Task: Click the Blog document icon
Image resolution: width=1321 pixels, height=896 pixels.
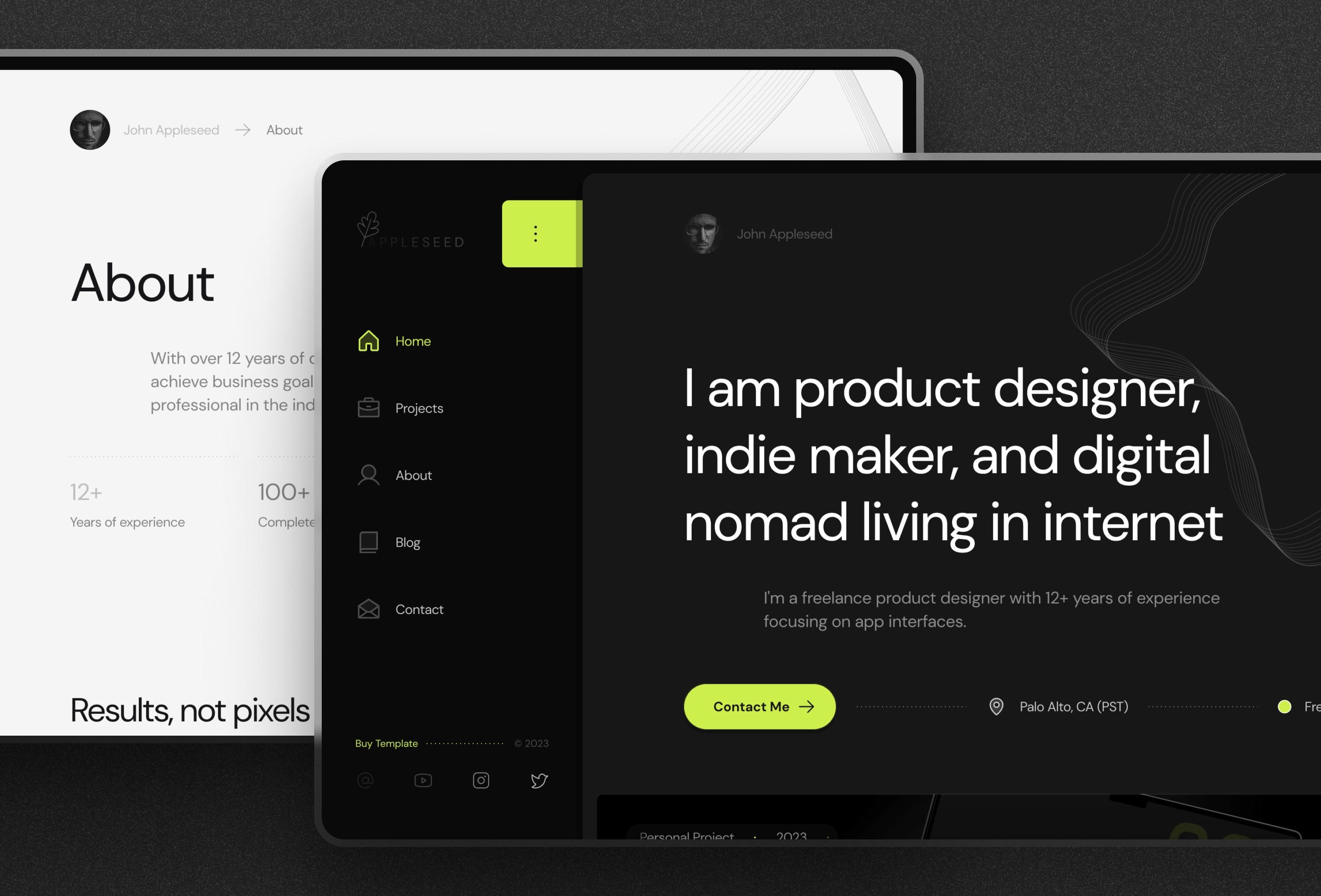Action: (367, 542)
